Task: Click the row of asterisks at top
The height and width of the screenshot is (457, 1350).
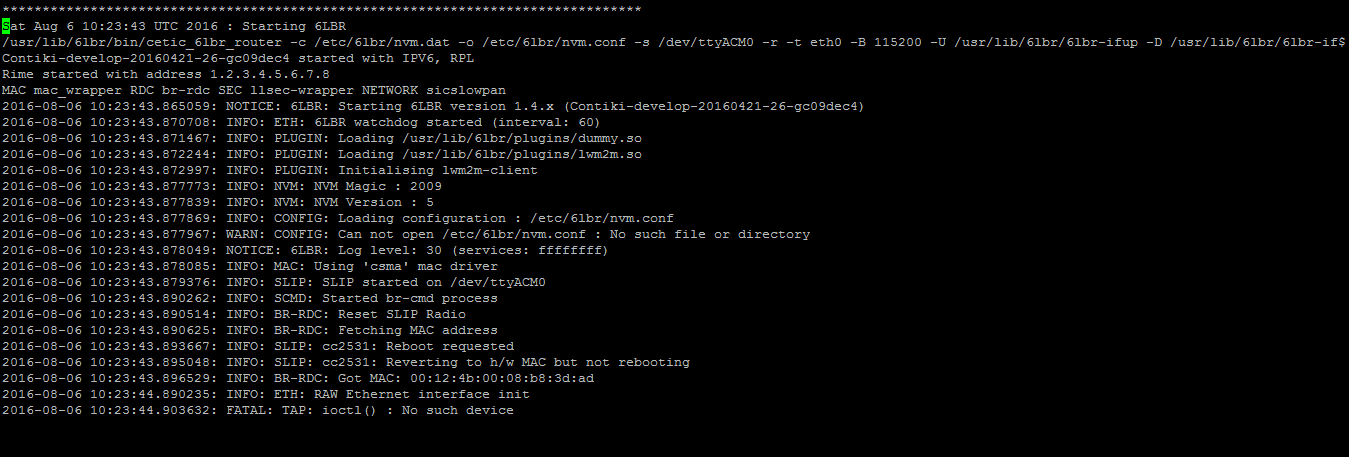Action: pos(322,10)
